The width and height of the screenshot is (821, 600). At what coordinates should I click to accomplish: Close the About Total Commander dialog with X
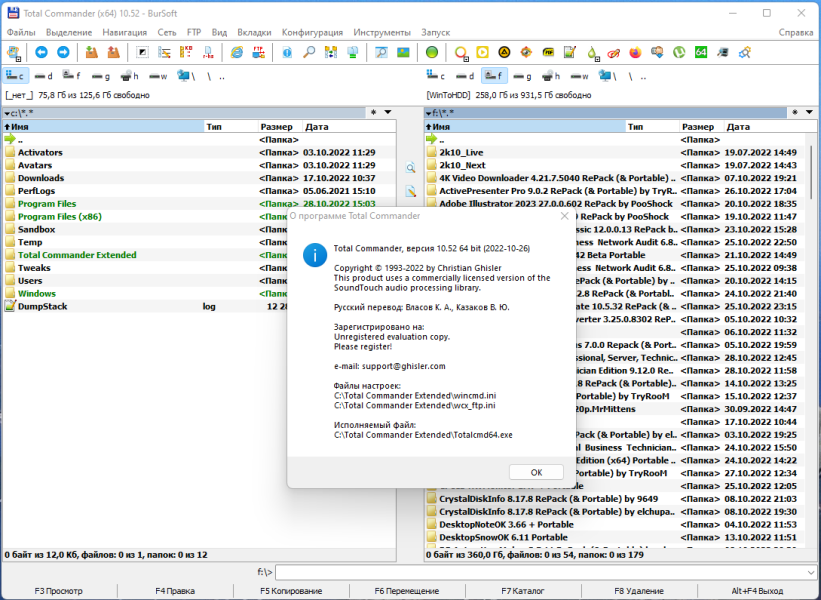click(564, 216)
